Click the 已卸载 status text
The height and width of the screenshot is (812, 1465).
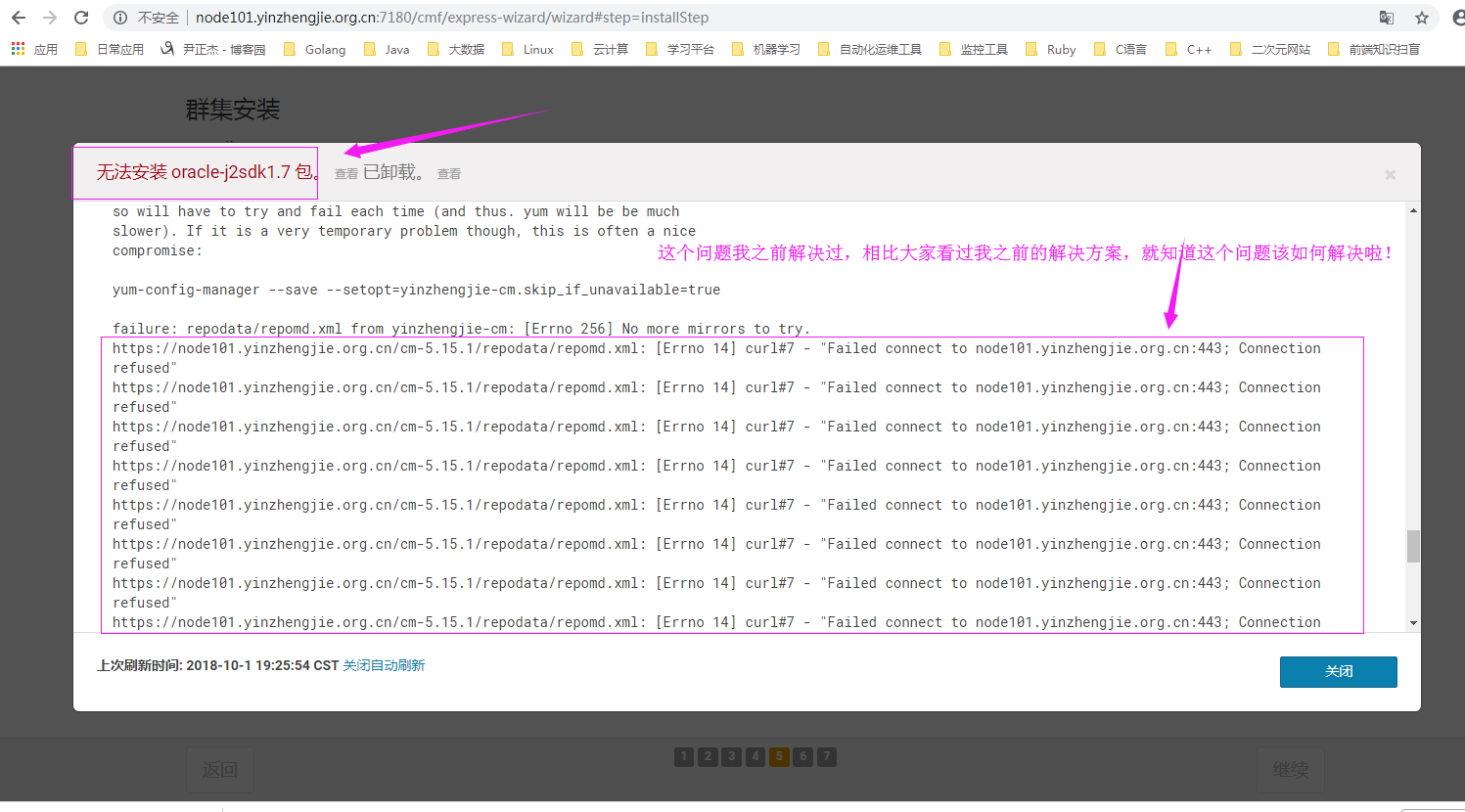pyautogui.click(x=393, y=172)
